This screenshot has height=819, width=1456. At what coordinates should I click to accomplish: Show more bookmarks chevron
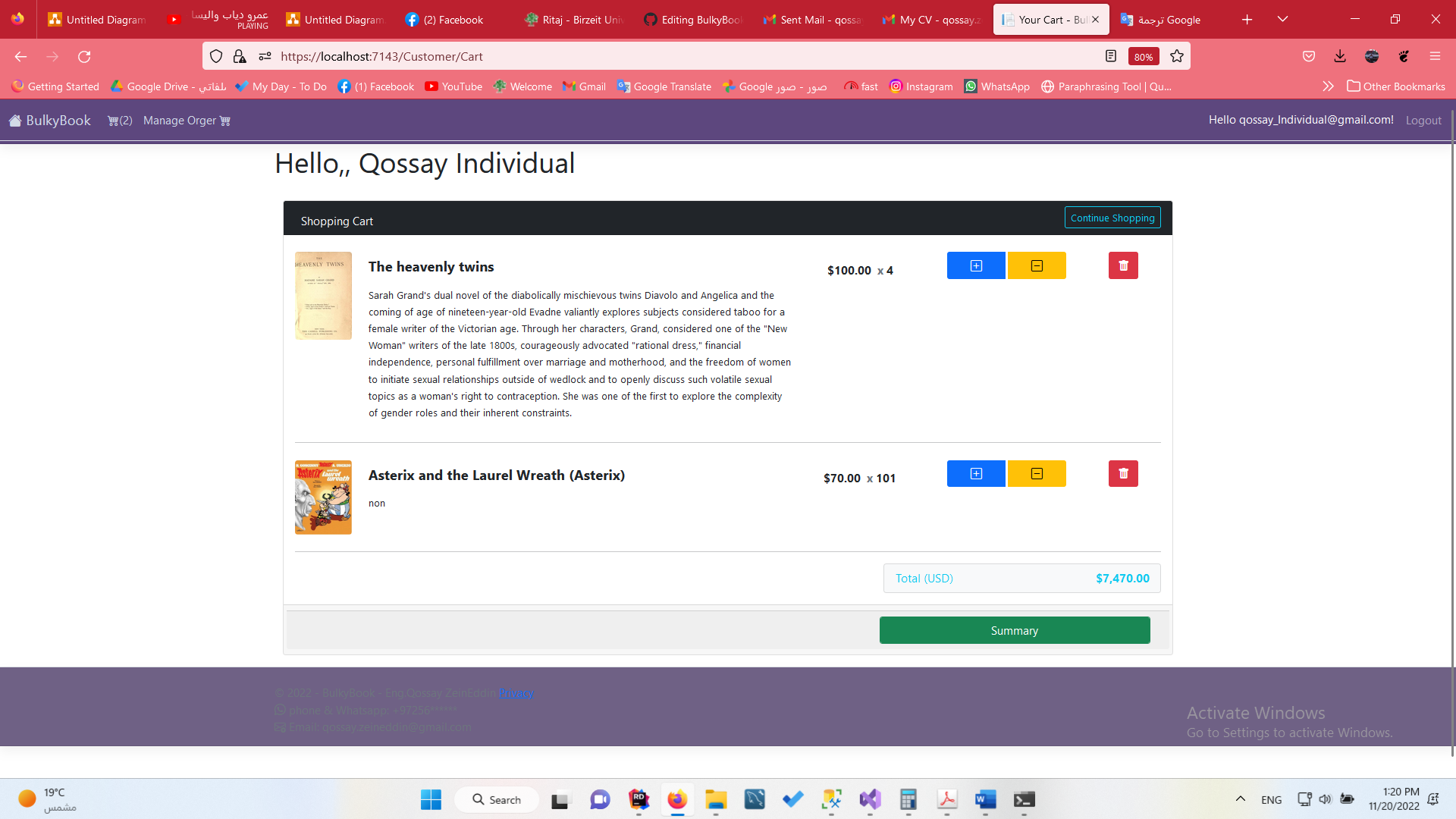click(1328, 86)
